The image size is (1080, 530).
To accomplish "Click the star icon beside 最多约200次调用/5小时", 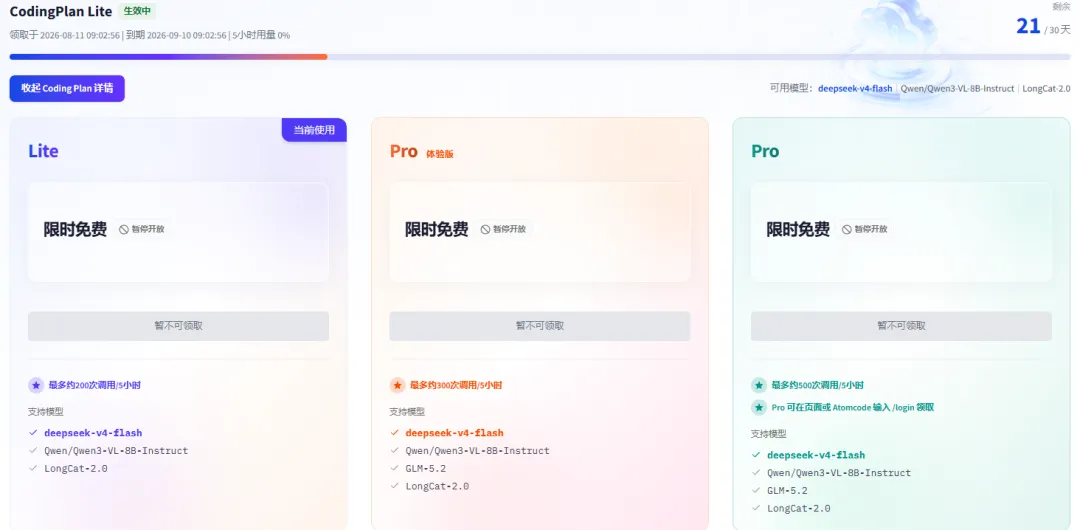I will (36, 385).
